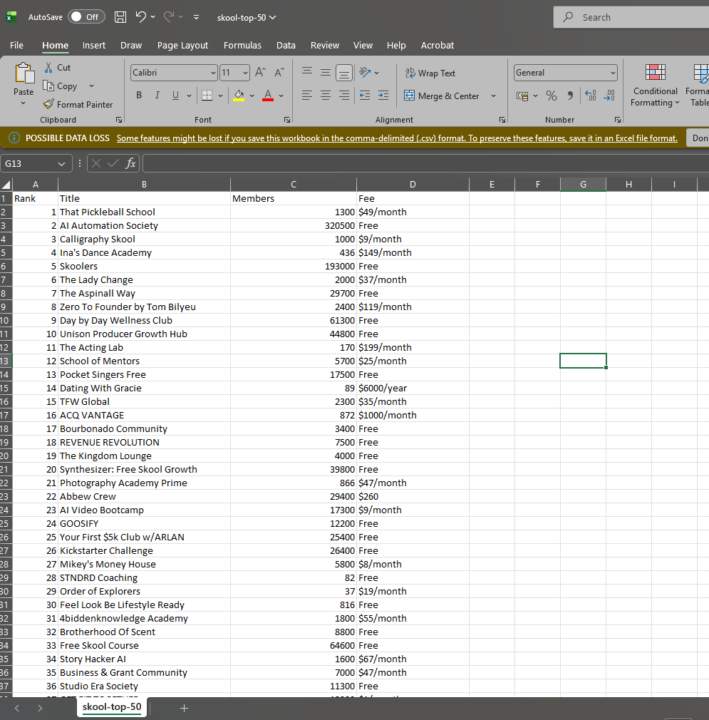Open Fill Color dropdown arrow

252,96
